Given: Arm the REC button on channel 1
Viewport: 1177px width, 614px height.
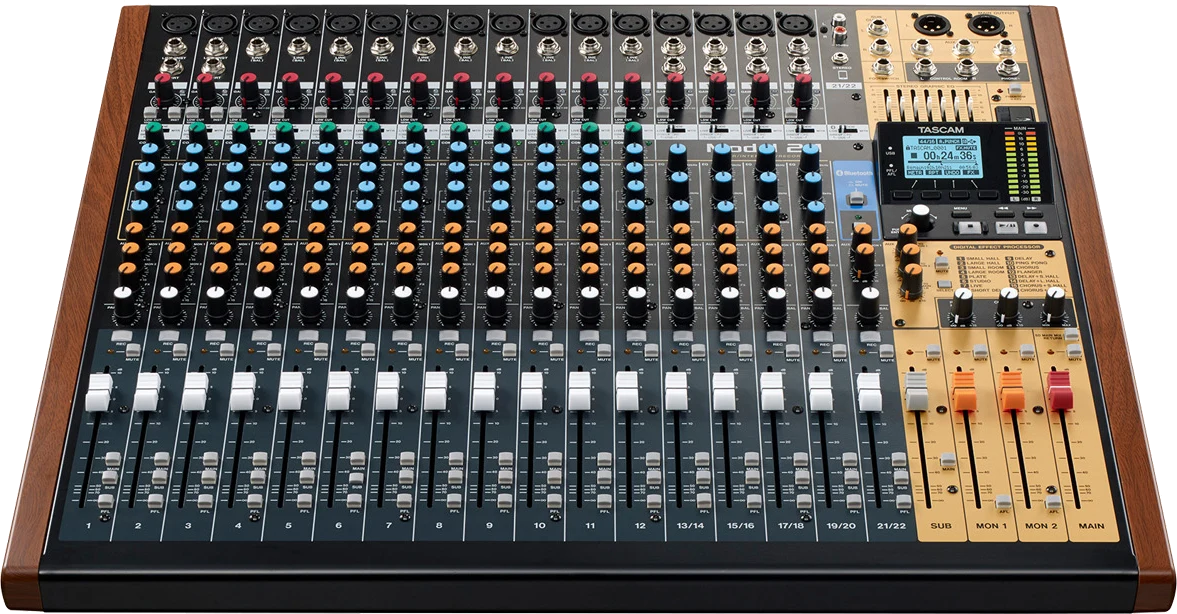Looking at the screenshot, I should [122, 335].
